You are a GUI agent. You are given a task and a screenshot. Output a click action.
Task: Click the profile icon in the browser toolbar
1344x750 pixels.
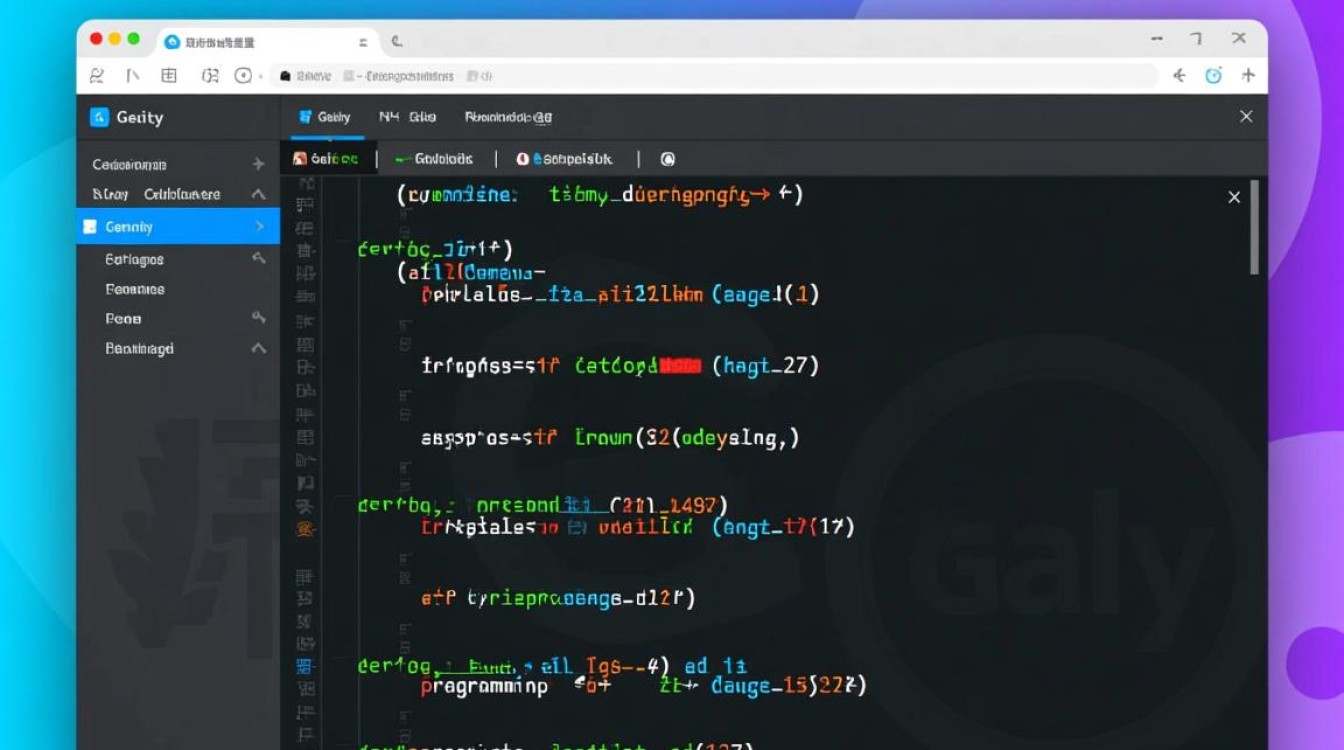pos(96,76)
